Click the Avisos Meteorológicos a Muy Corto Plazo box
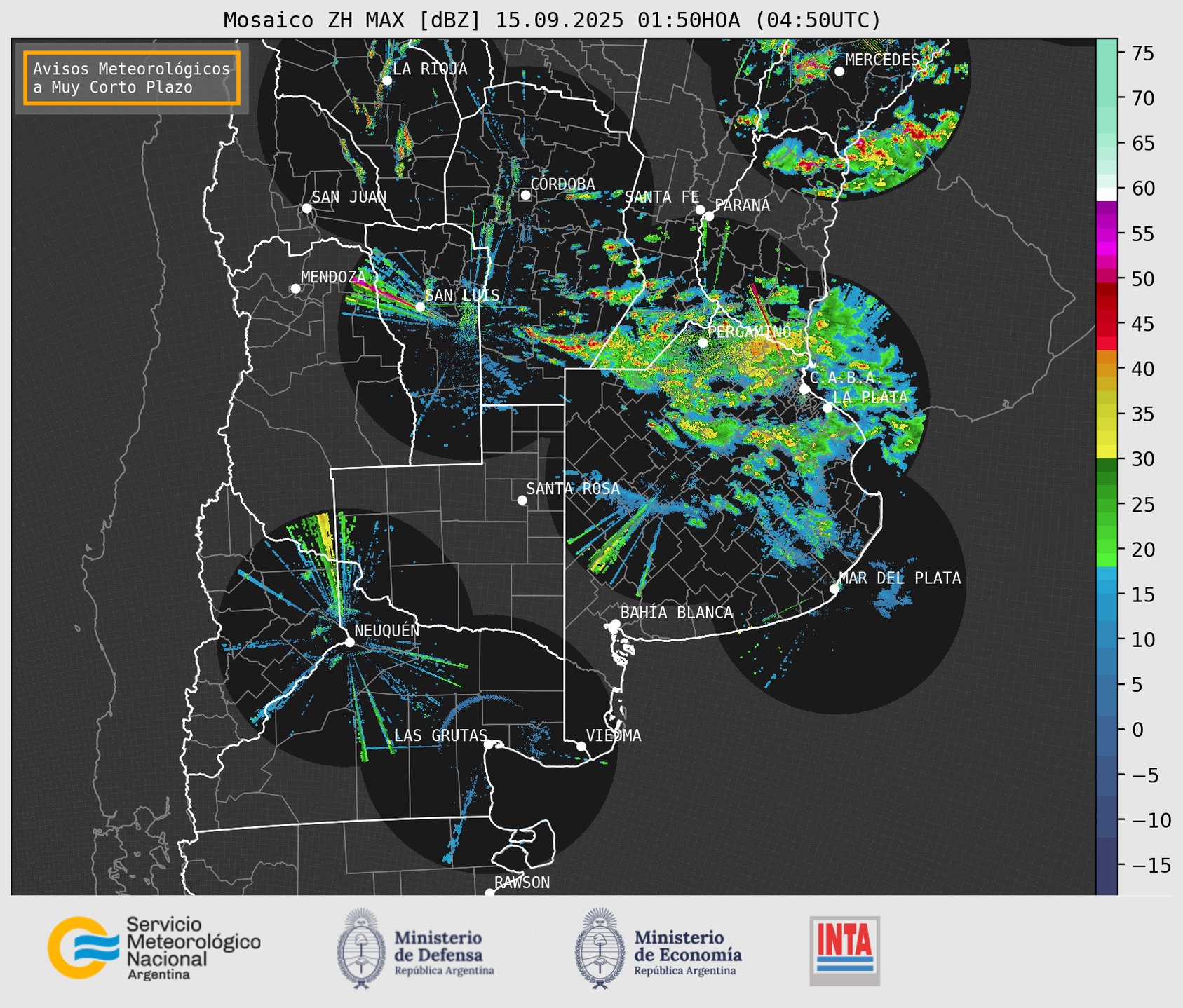 [132, 78]
